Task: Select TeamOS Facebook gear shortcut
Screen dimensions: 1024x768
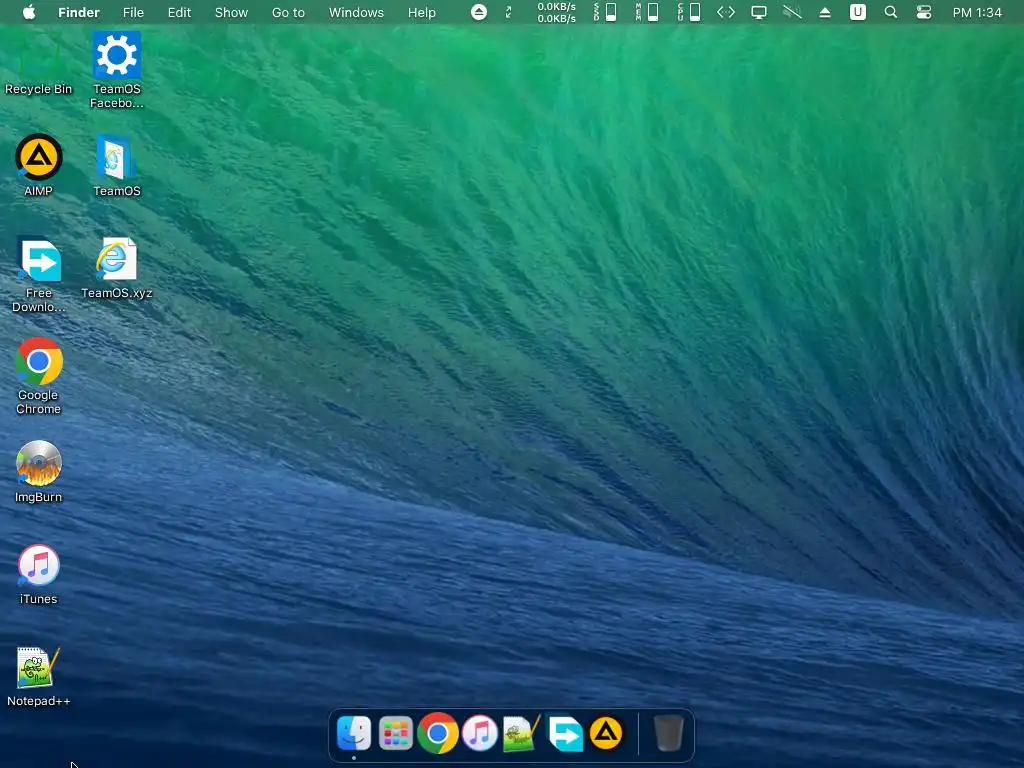Action: click(117, 71)
